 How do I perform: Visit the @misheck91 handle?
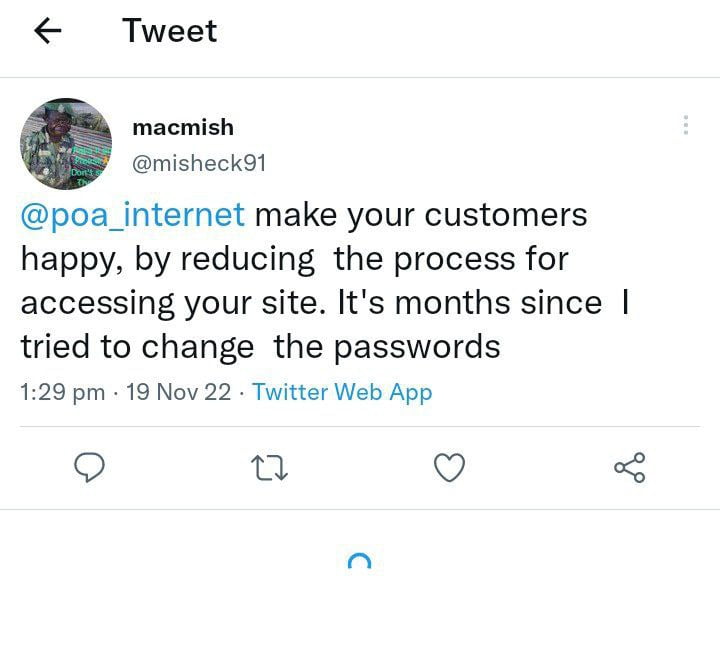coord(199,163)
